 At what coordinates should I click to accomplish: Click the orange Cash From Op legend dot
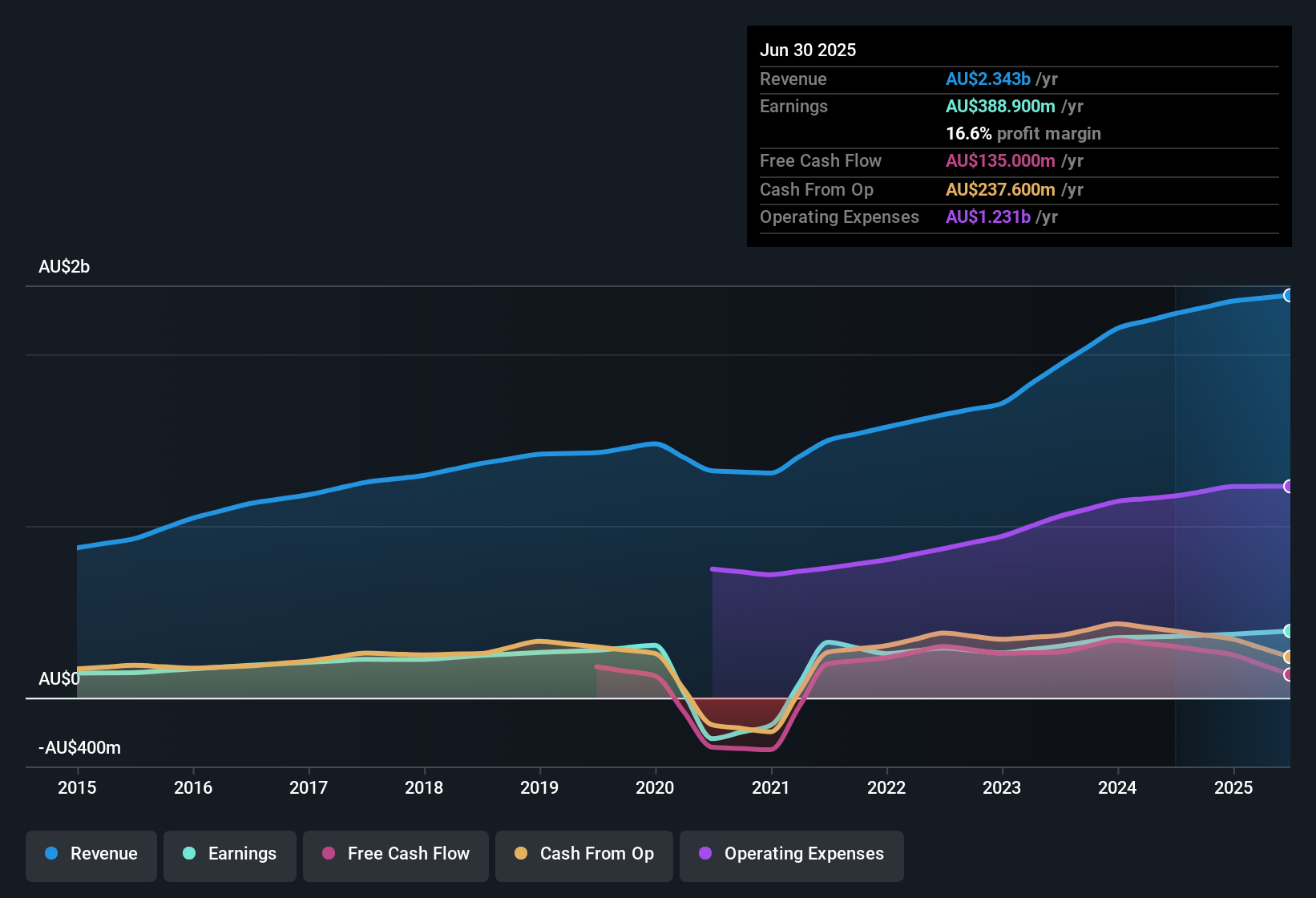(522, 854)
